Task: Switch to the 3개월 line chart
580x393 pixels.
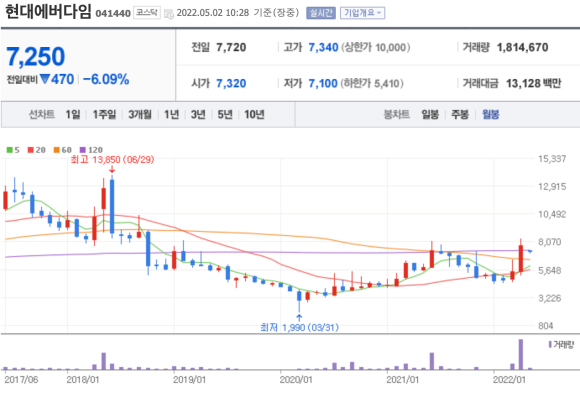Action: point(140,114)
